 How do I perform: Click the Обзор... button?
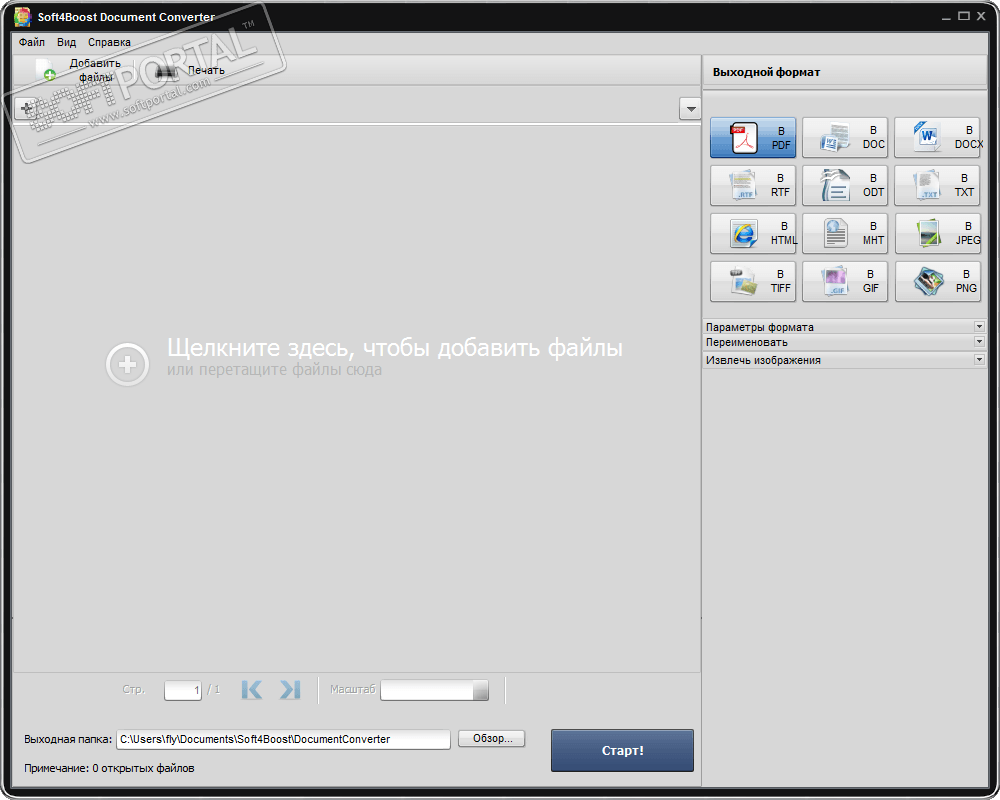[492, 739]
